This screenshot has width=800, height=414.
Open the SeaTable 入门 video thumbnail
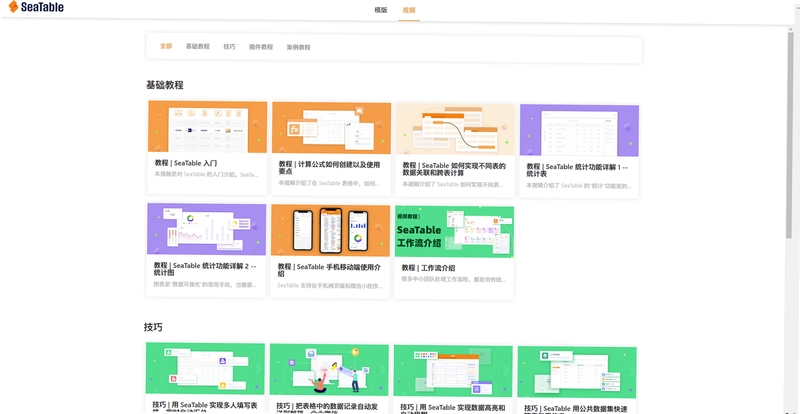[x=208, y=126]
